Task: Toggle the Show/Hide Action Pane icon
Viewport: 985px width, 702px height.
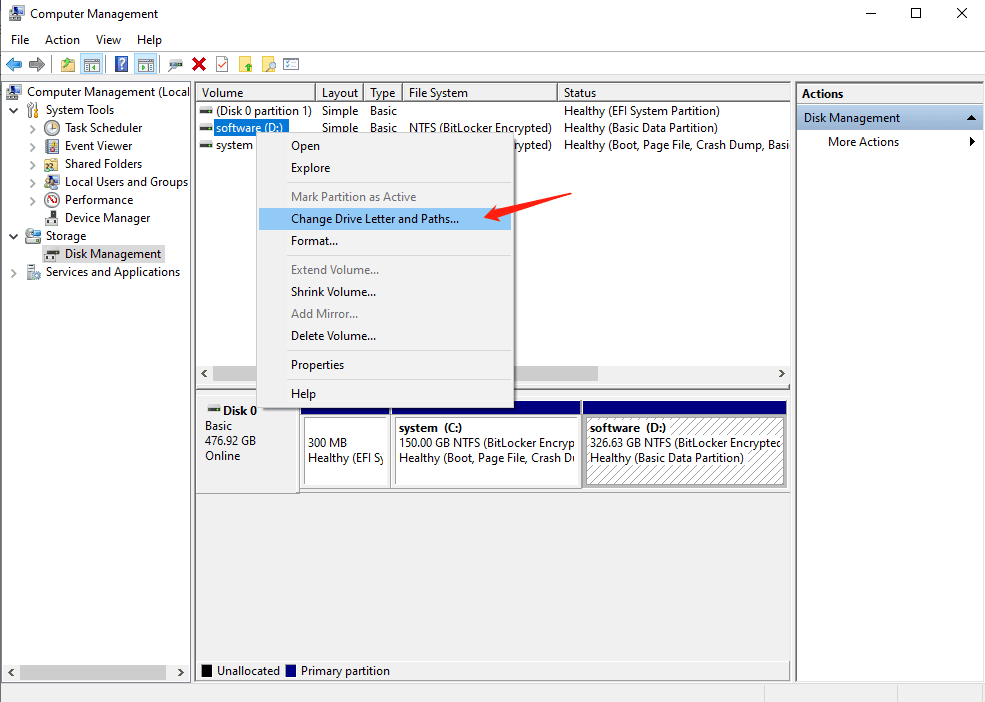Action: [146, 64]
